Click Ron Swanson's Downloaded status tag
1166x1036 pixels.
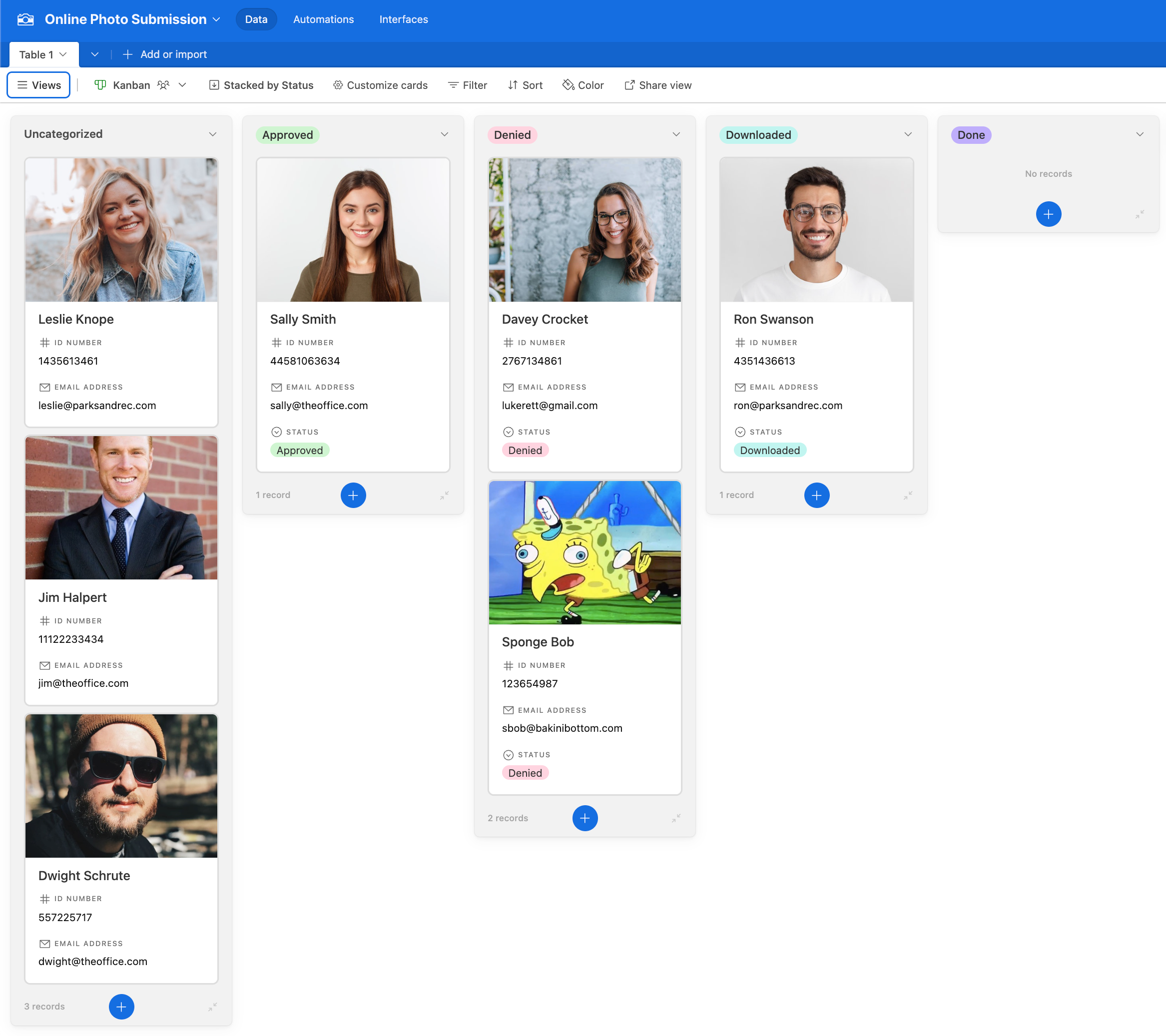pyautogui.click(x=769, y=450)
